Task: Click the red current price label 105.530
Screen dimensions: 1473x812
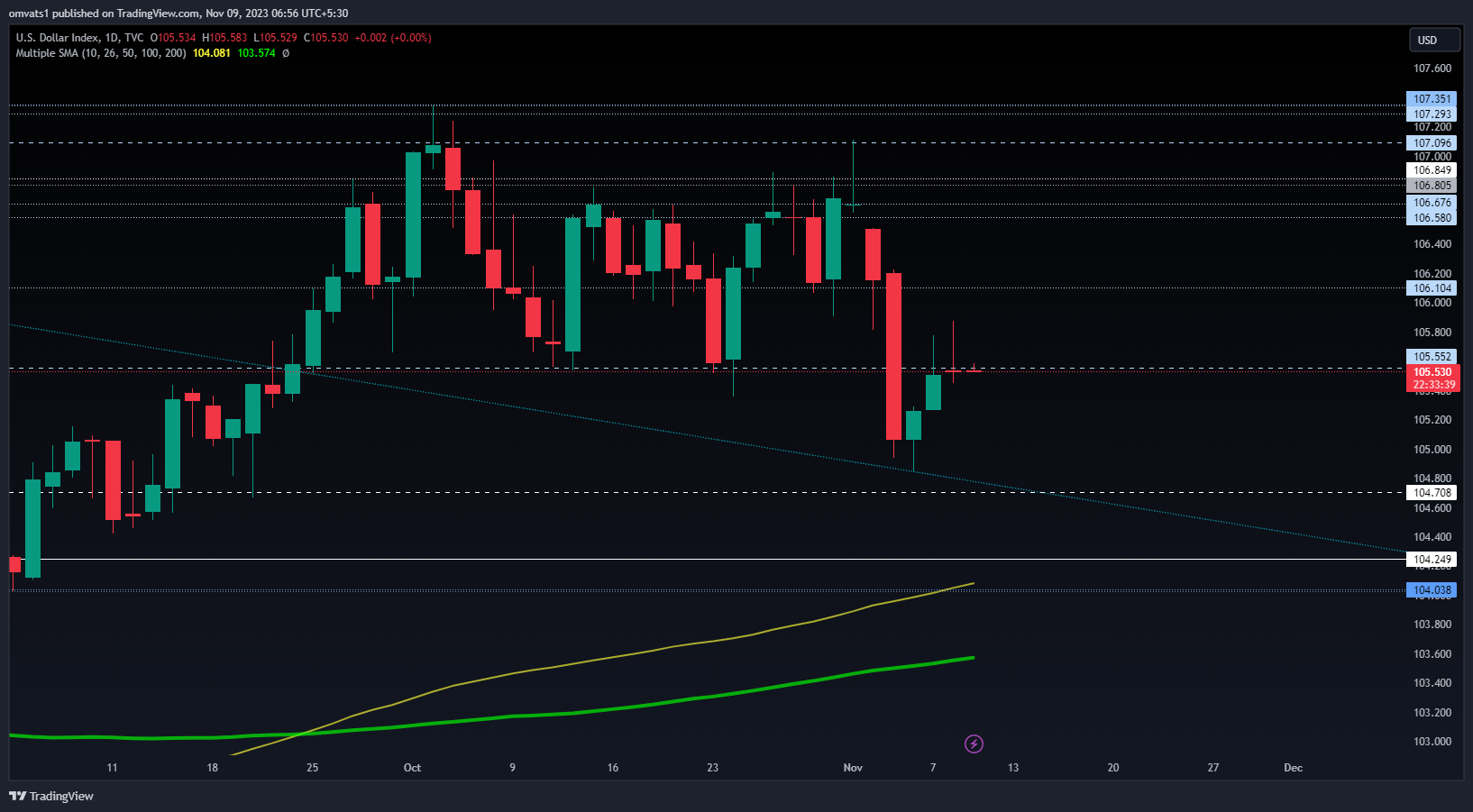Action: pyautogui.click(x=1432, y=372)
